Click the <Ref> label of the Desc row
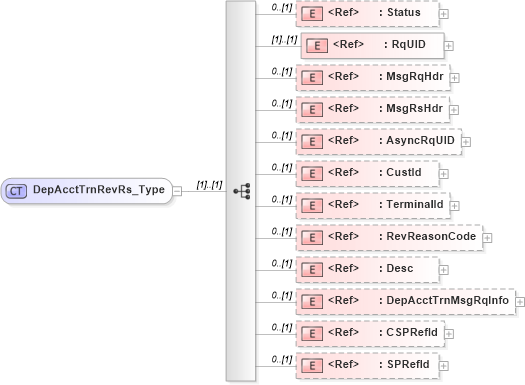Viewport: 525px width, 385px height. coord(343,268)
